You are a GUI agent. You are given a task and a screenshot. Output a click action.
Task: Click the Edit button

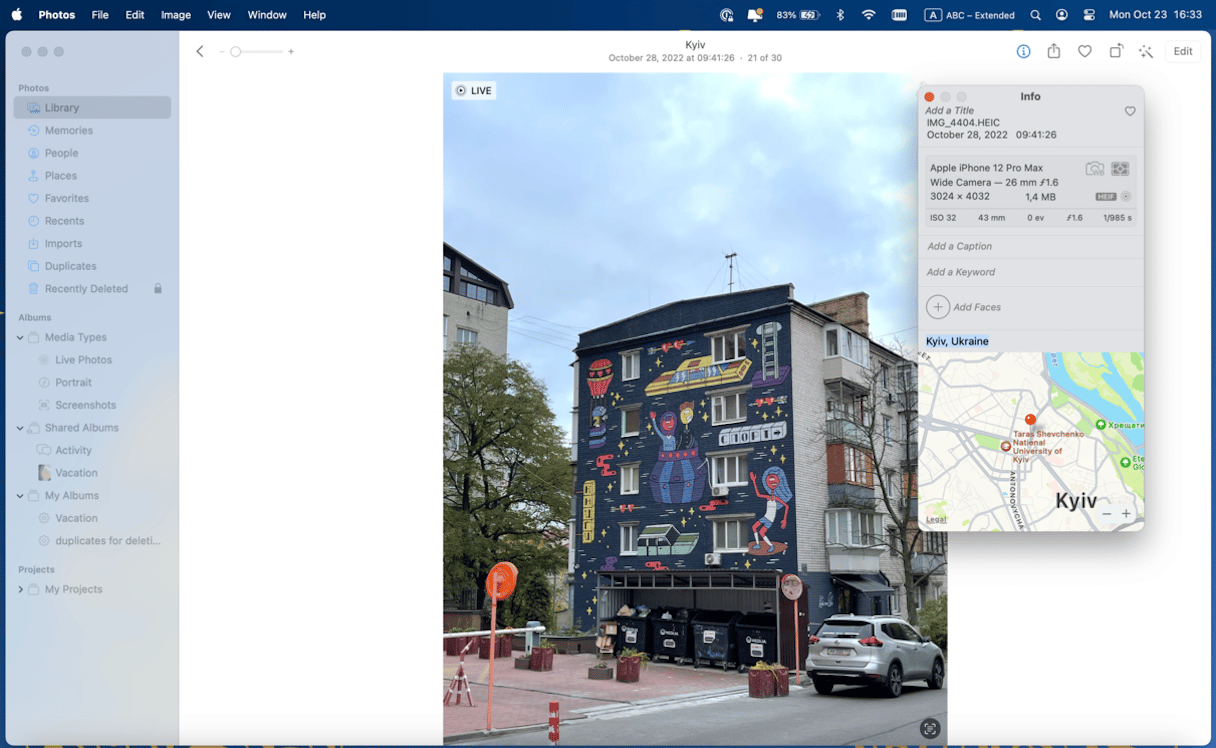point(1183,51)
